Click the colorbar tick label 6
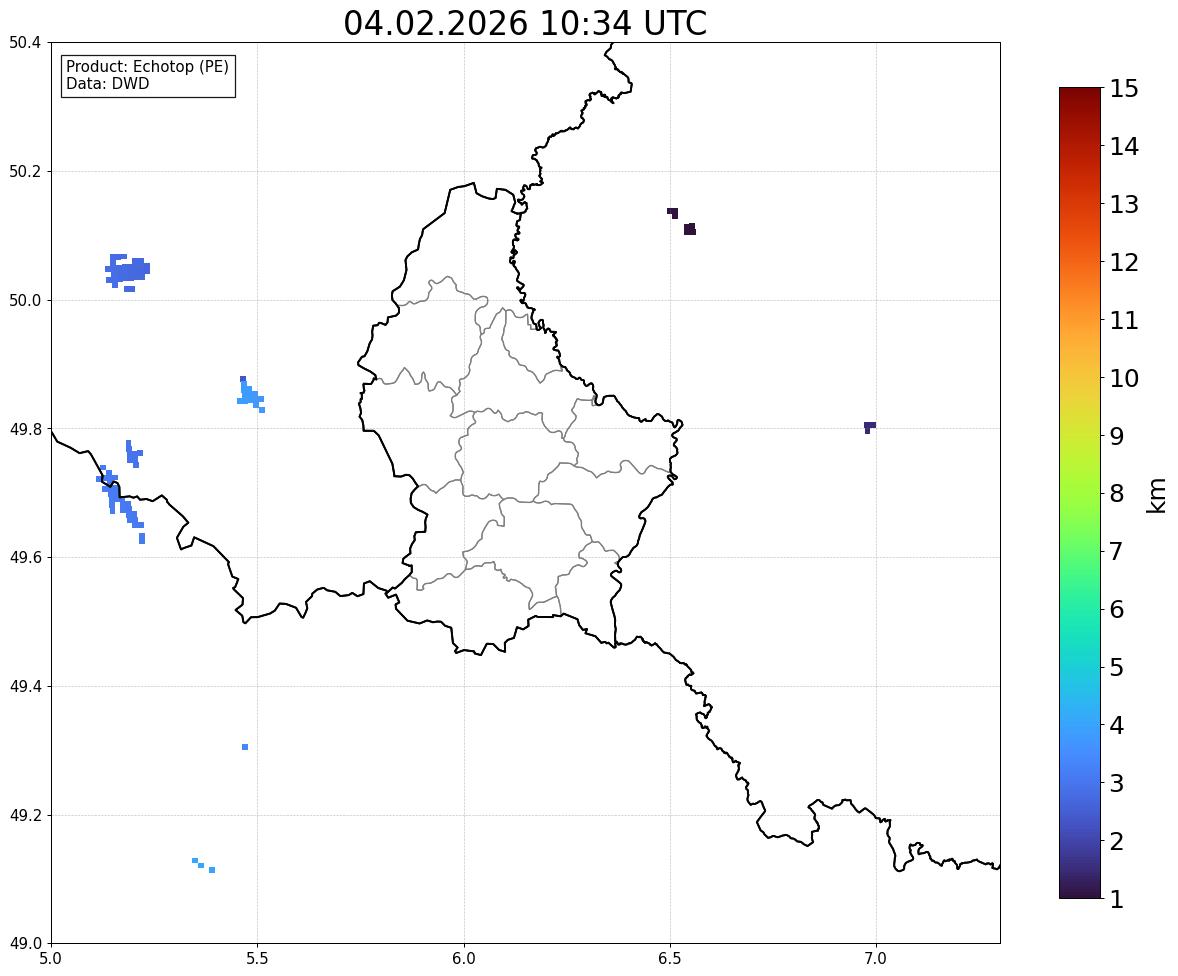 click(x=1117, y=609)
